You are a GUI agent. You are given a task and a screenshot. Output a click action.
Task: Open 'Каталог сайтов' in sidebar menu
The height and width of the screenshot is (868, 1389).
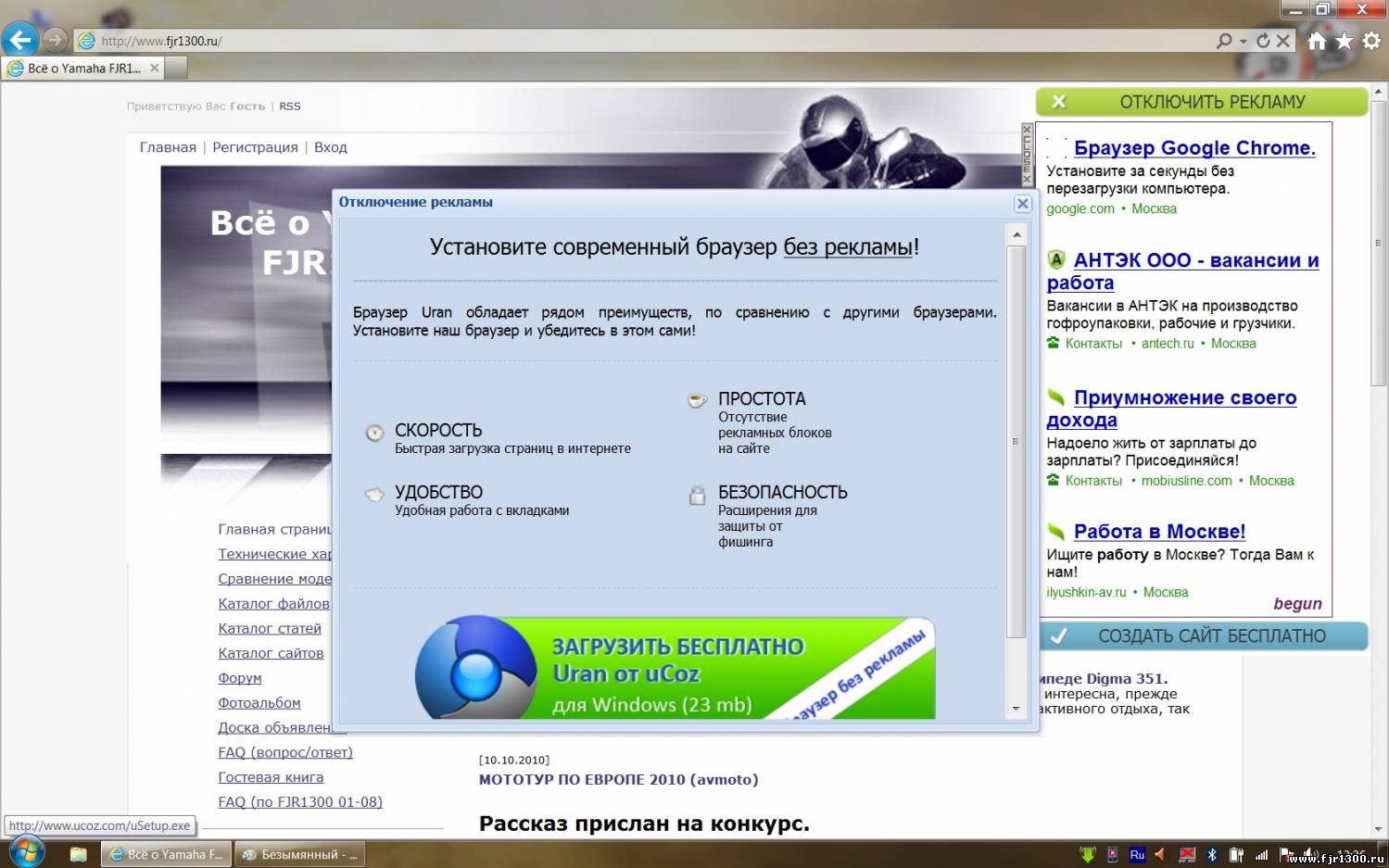point(271,654)
